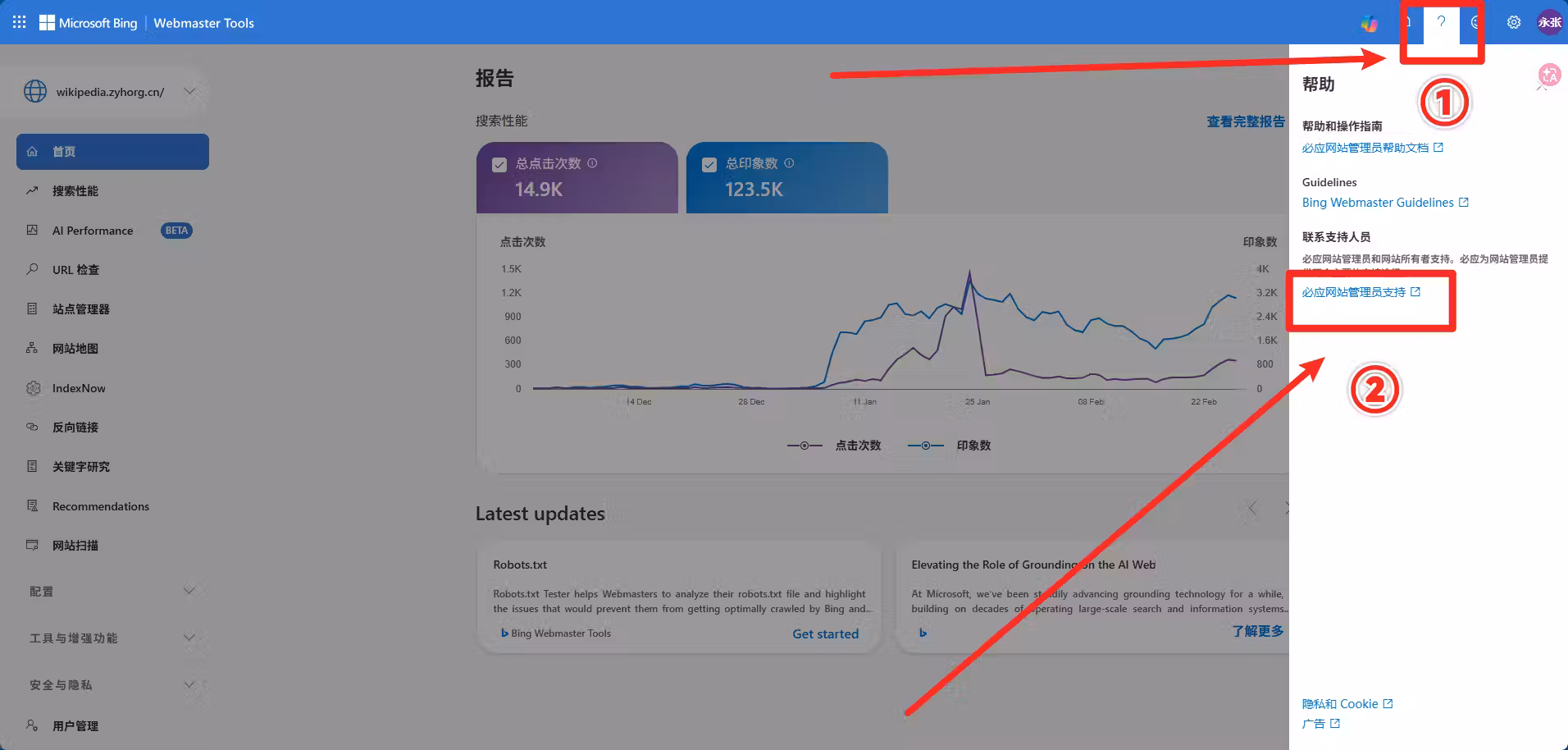
Task: Open the Microsoft apps grid launcher
Action: coord(20,22)
